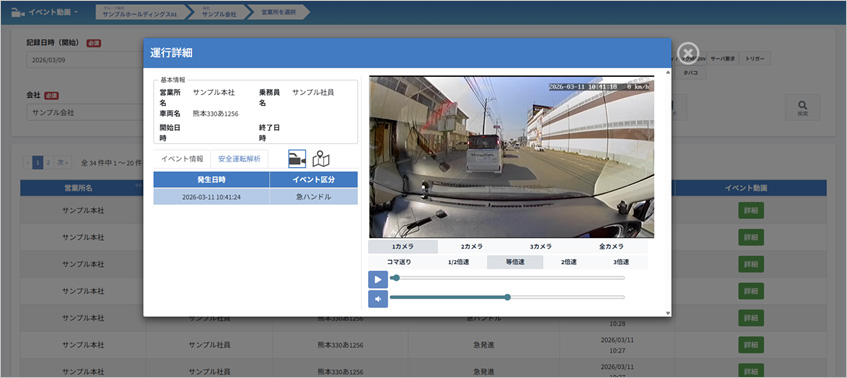Click the dashcam video view icon
Viewport: 847px width, 378px height.
[297, 159]
